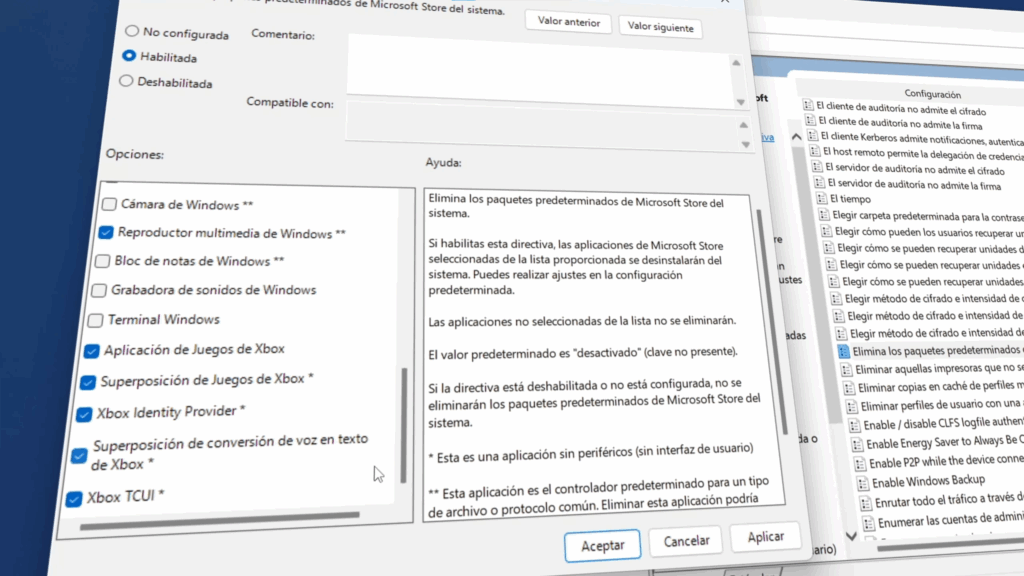Select El servidor de auditoría no admite la firma

pyautogui.click(x=914, y=185)
